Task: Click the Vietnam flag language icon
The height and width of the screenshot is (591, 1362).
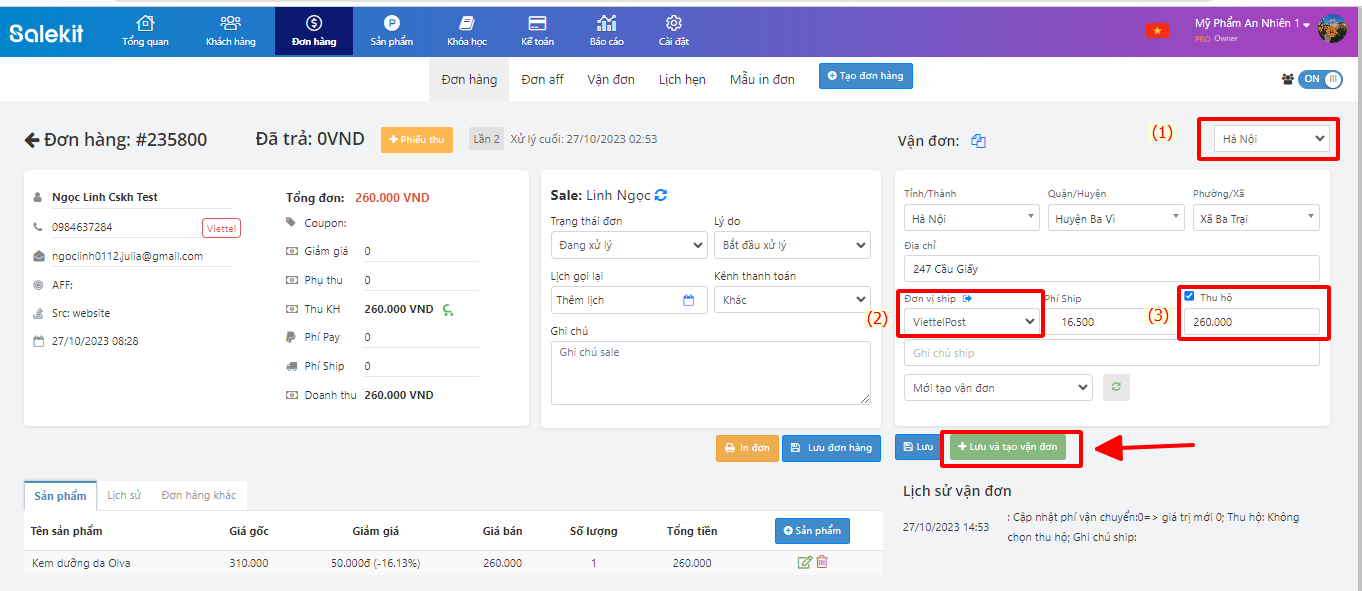Action: pos(1157,30)
